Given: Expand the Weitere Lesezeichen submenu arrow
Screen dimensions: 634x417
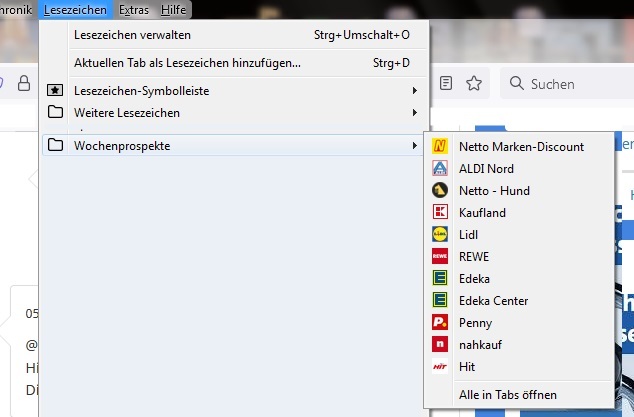Looking at the screenshot, I should tap(414, 112).
